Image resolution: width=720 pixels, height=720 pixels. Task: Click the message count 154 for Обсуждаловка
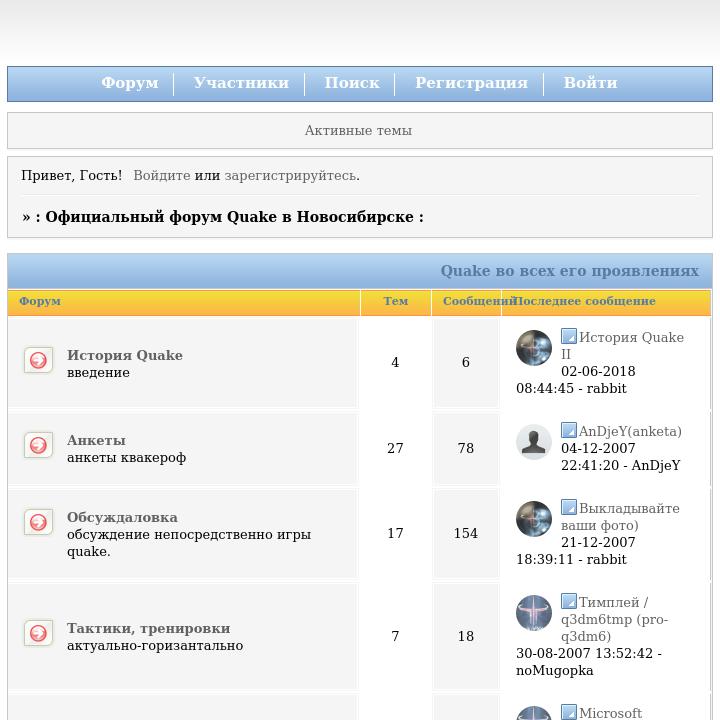pyautogui.click(x=466, y=533)
